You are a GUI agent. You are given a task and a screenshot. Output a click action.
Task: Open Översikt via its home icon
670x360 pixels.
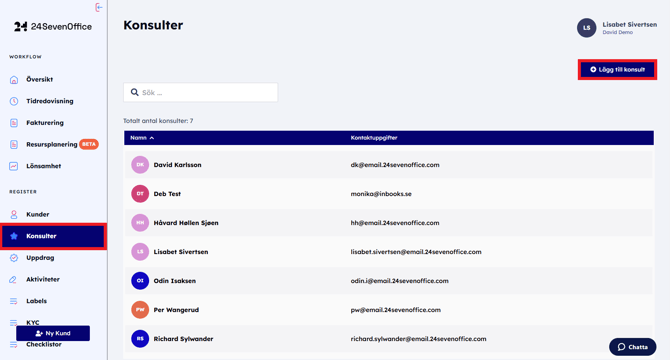coord(14,79)
